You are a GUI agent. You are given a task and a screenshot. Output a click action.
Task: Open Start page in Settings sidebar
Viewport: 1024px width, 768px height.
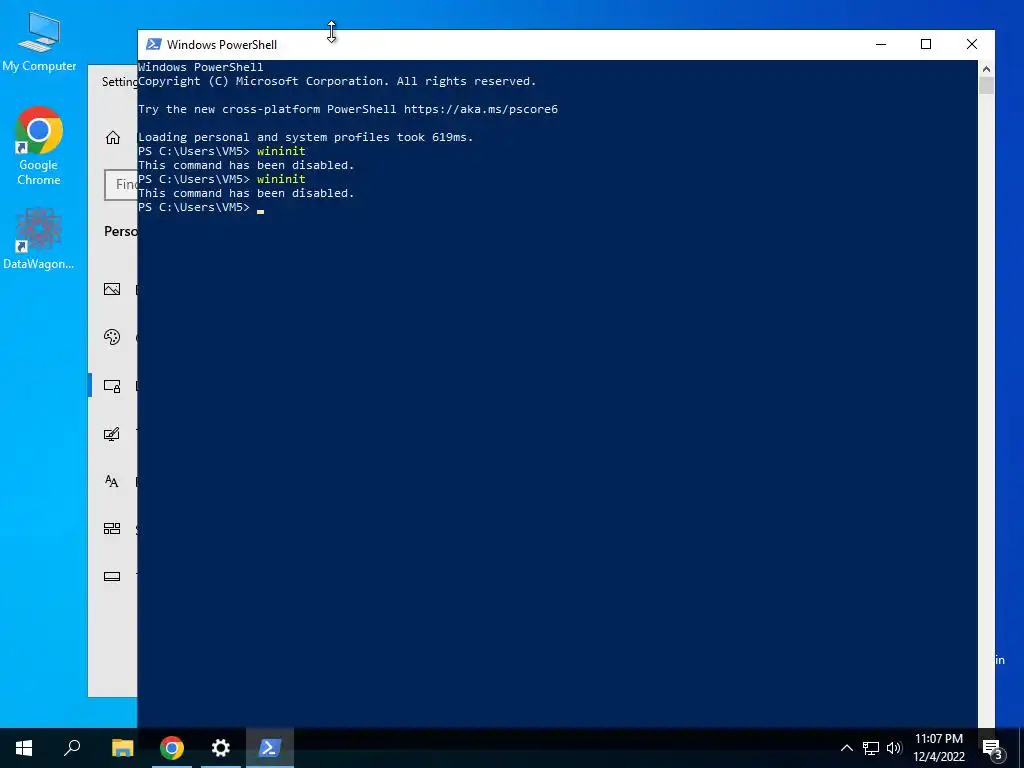(113, 528)
